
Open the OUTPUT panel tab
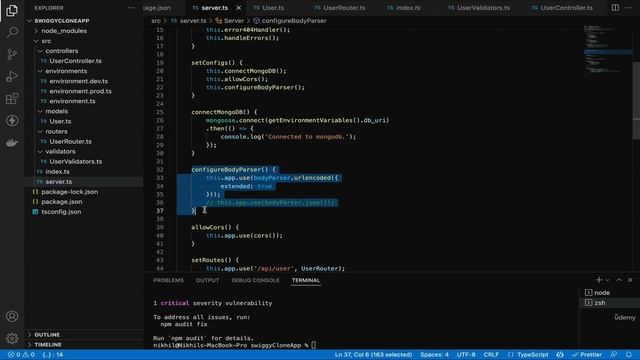[207, 280]
